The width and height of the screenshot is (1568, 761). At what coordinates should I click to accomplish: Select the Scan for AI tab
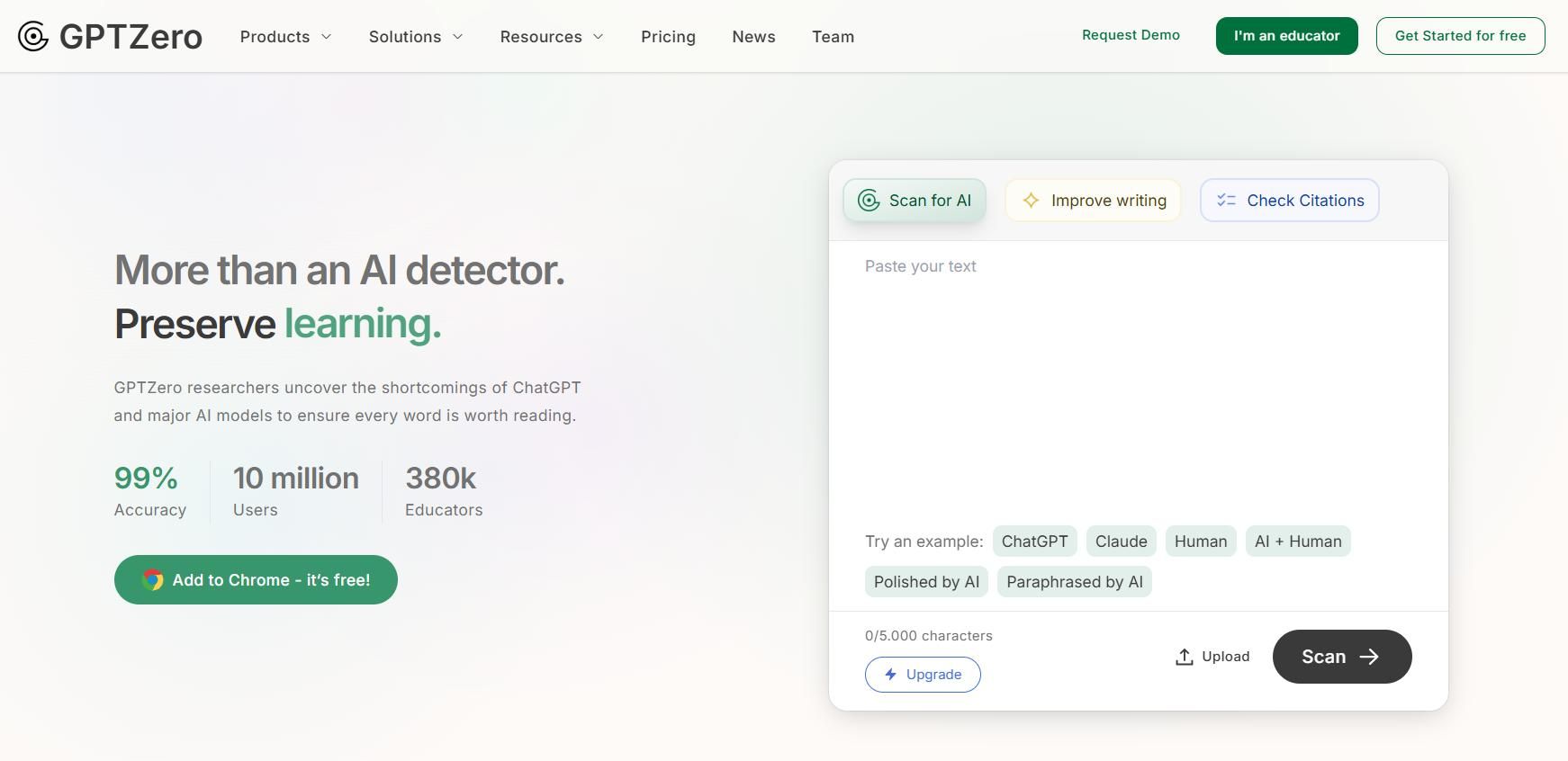(915, 201)
